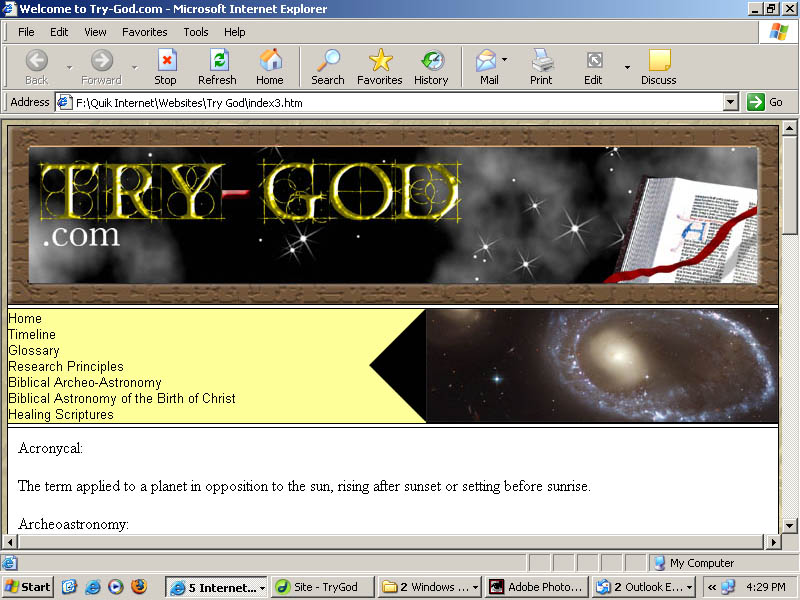Click the Research Principles link

[66, 367]
